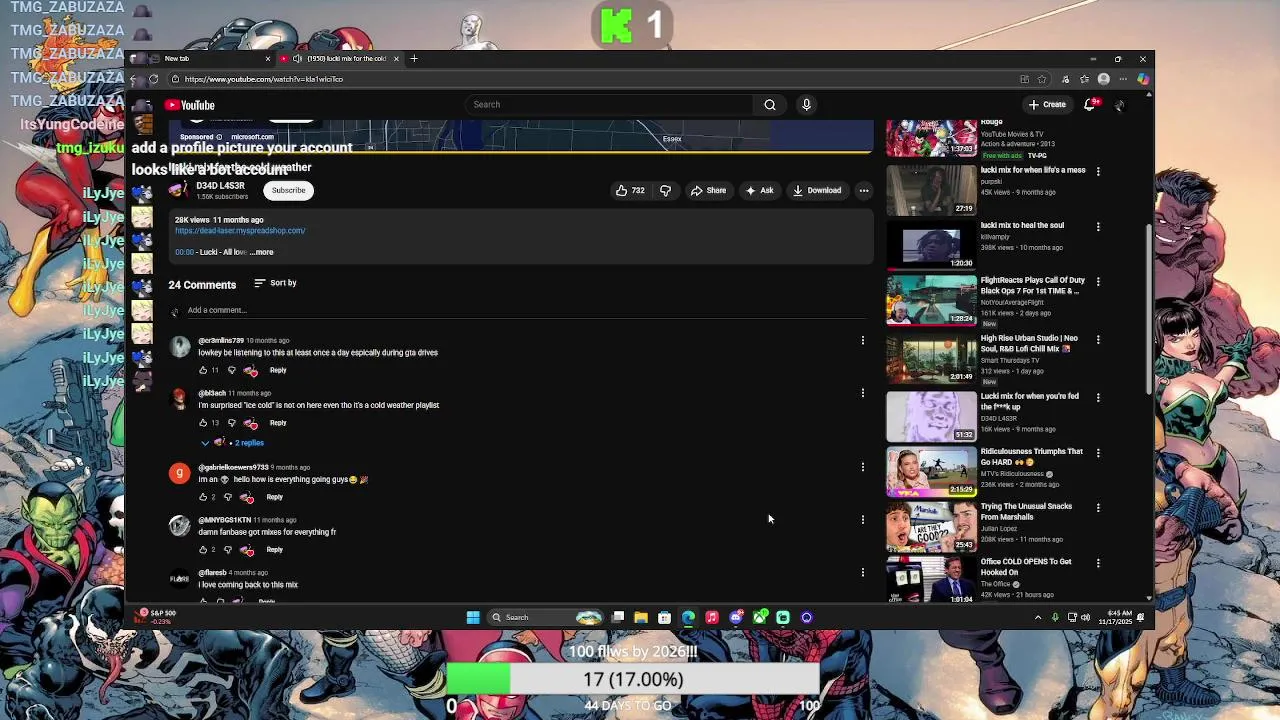
Task: Reply to @bl3ach comment
Action: coord(278,423)
